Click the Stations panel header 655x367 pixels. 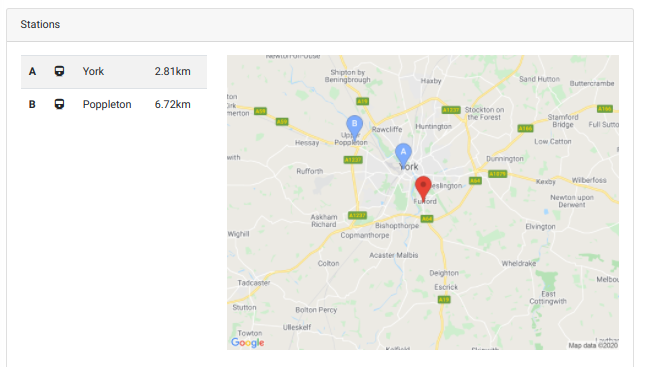pos(320,25)
